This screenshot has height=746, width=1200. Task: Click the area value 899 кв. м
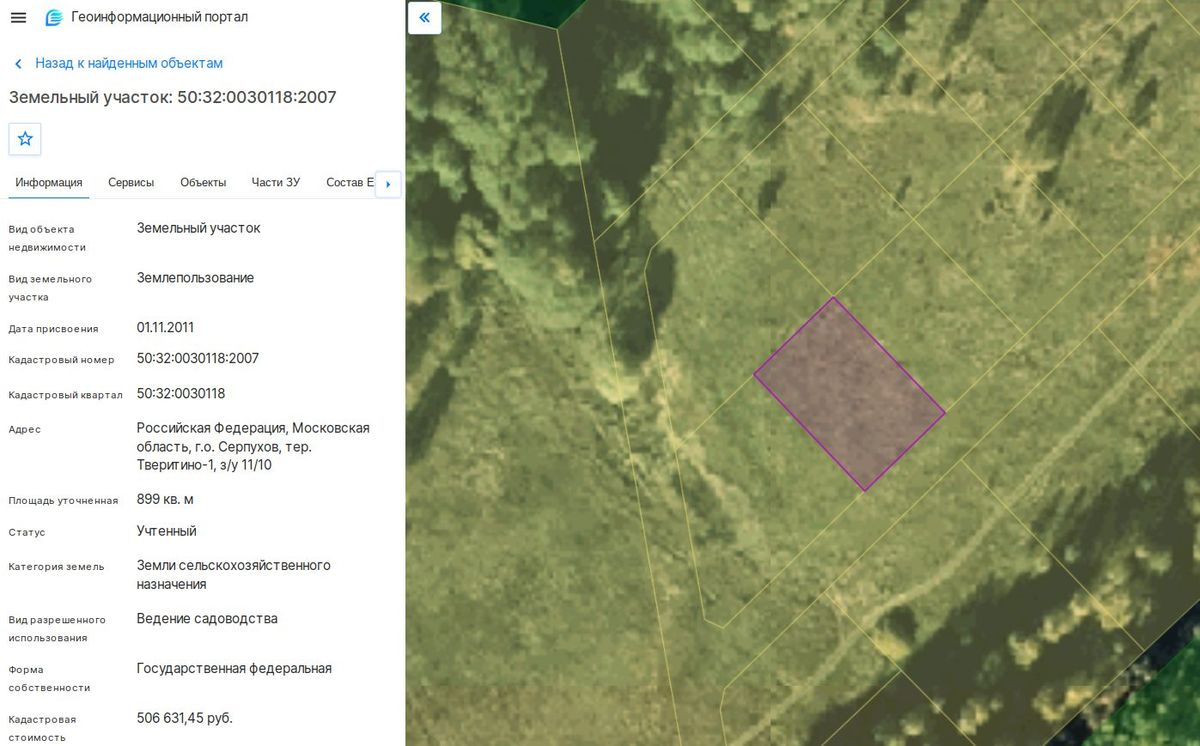tap(165, 499)
